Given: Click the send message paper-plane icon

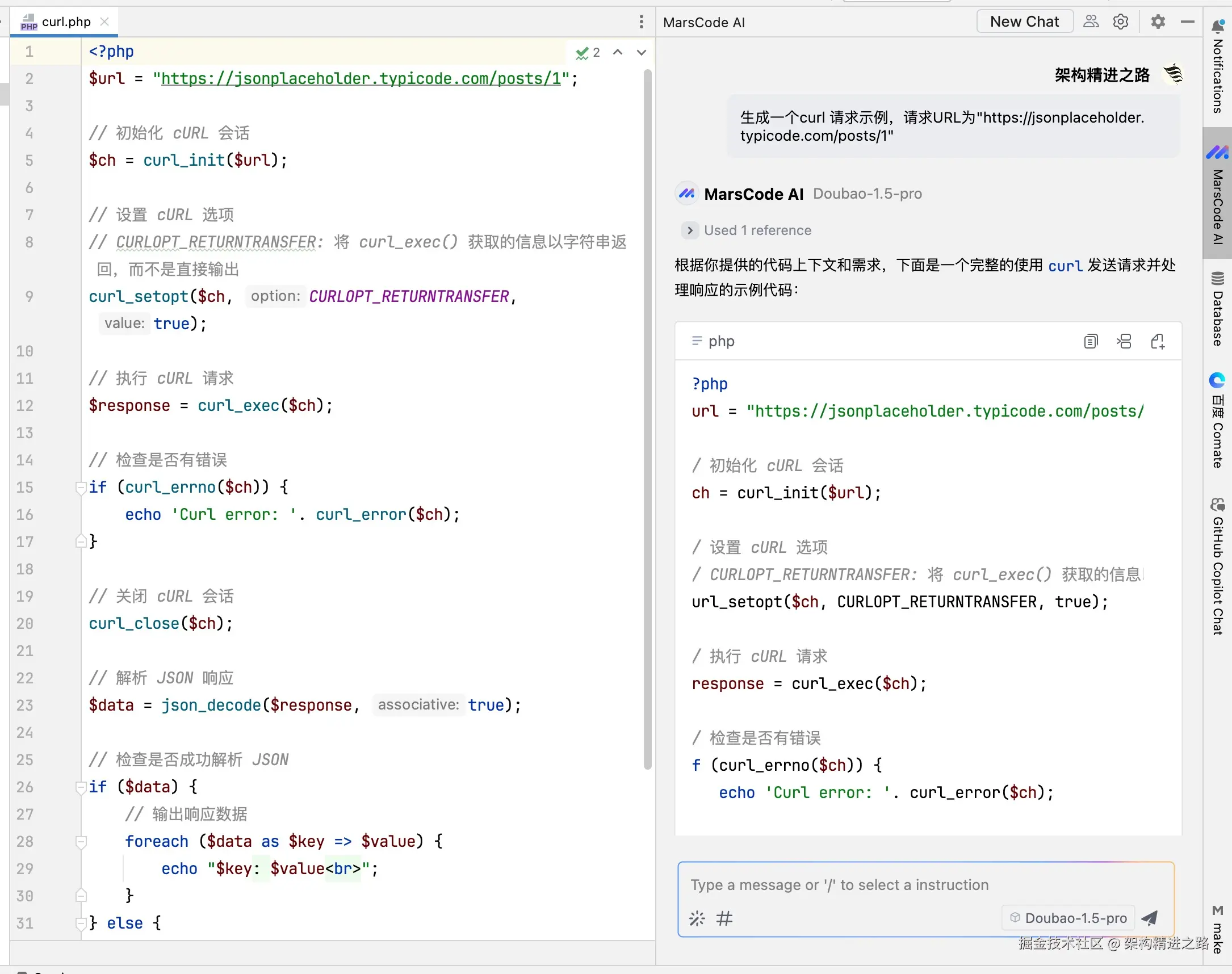Looking at the screenshot, I should [1150, 918].
